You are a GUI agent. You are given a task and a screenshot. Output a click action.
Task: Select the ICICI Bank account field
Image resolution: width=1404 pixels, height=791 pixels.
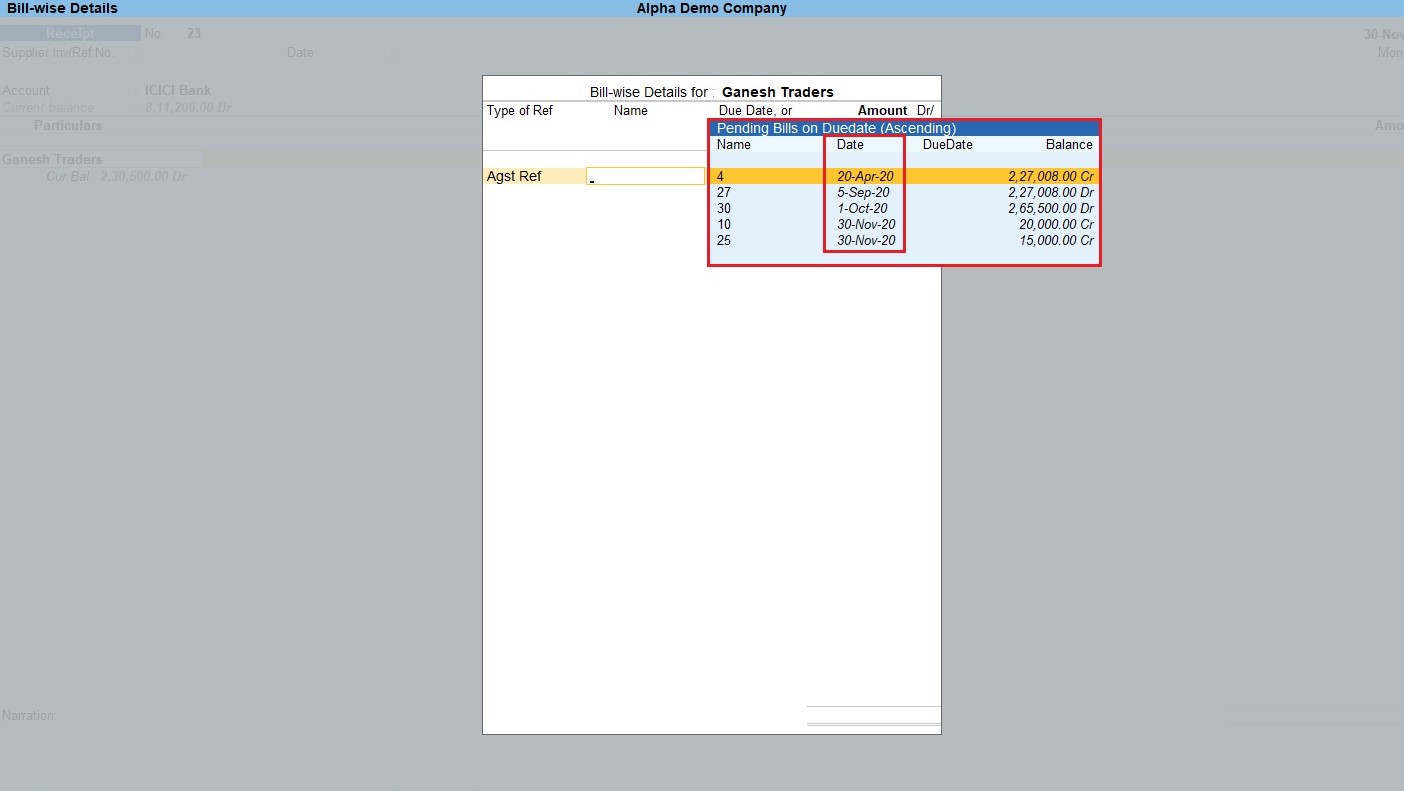(178, 89)
